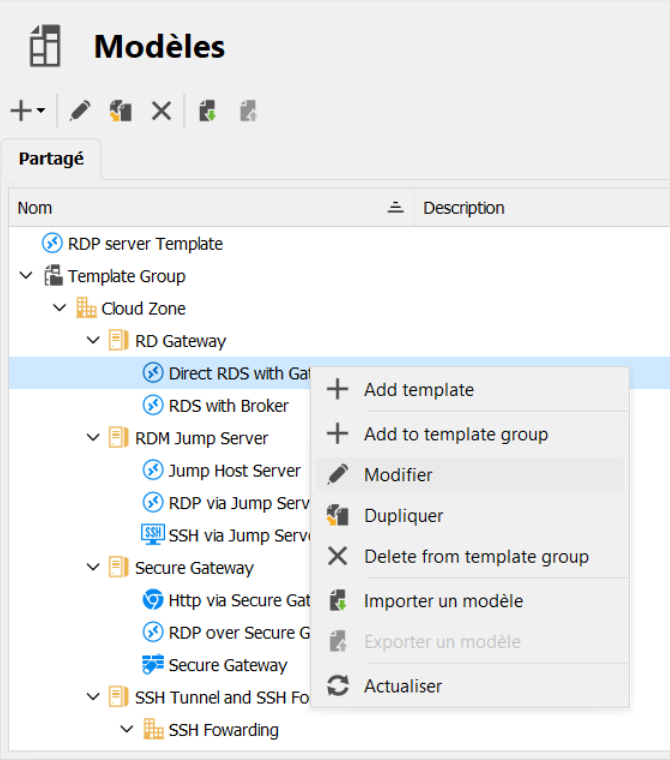Click the duplicate template toolbar icon
670x760 pixels.
[121, 111]
